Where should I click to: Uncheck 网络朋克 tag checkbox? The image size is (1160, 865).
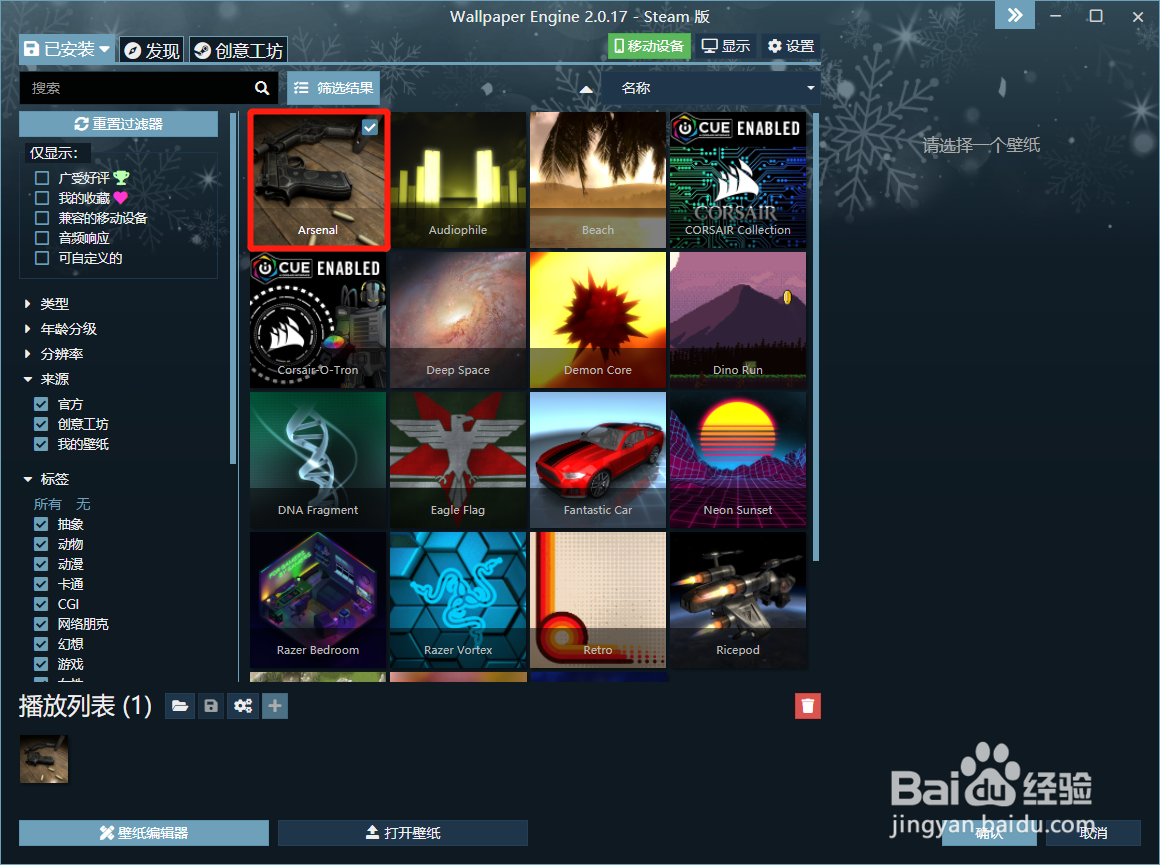41,624
